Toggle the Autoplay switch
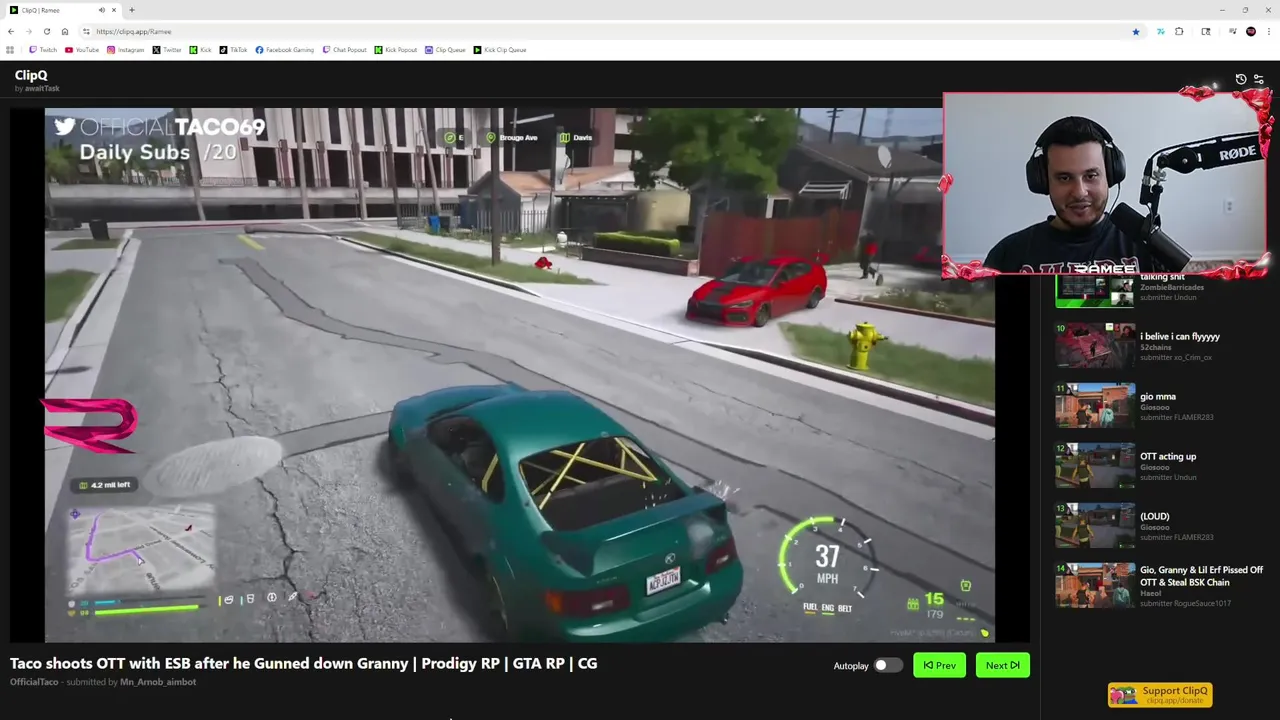Screen dimensions: 1280x720 coord(886,666)
